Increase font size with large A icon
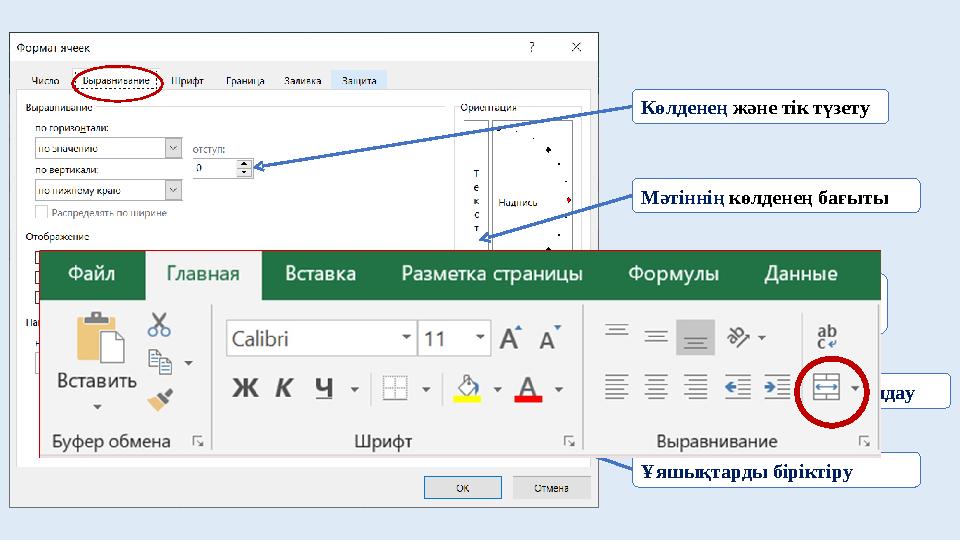960x540 pixels. (511, 337)
